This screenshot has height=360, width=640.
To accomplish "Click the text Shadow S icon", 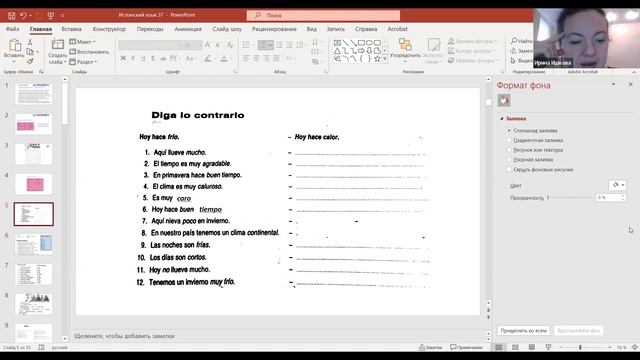I will pos(153,59).
